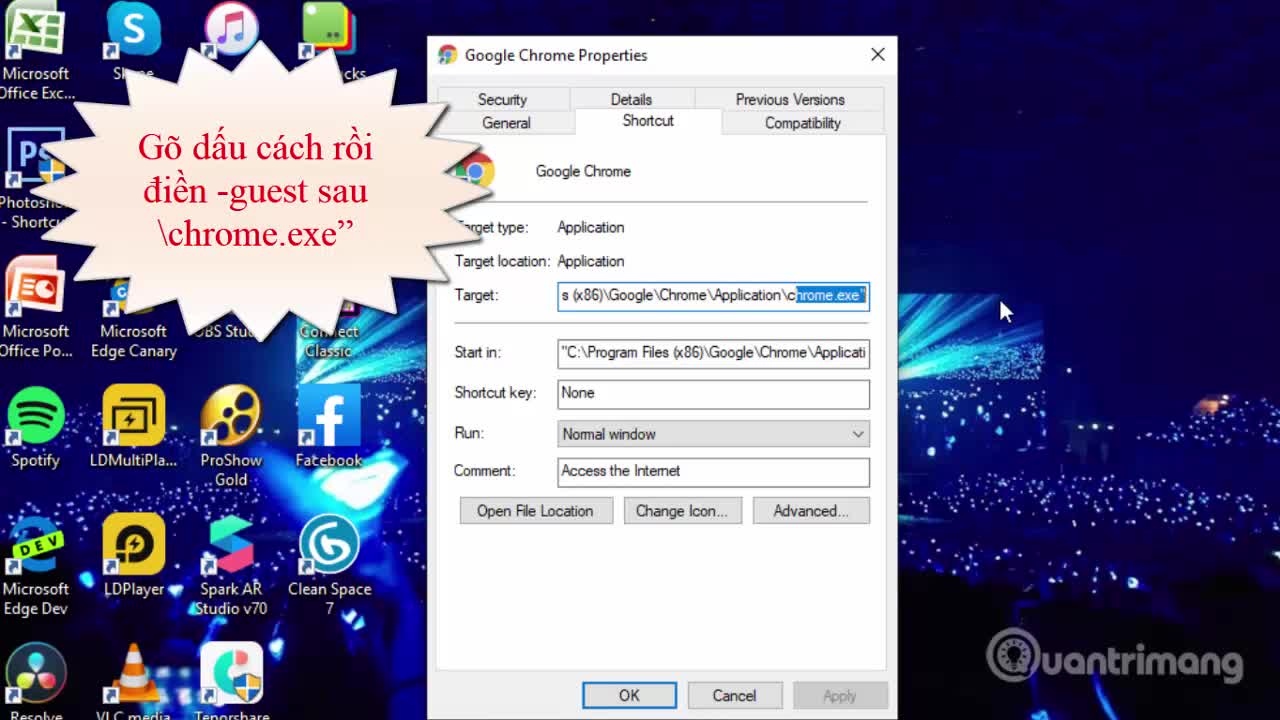
Task: Launch the iTunes desktop icon
Action: (x=231, y=28)
